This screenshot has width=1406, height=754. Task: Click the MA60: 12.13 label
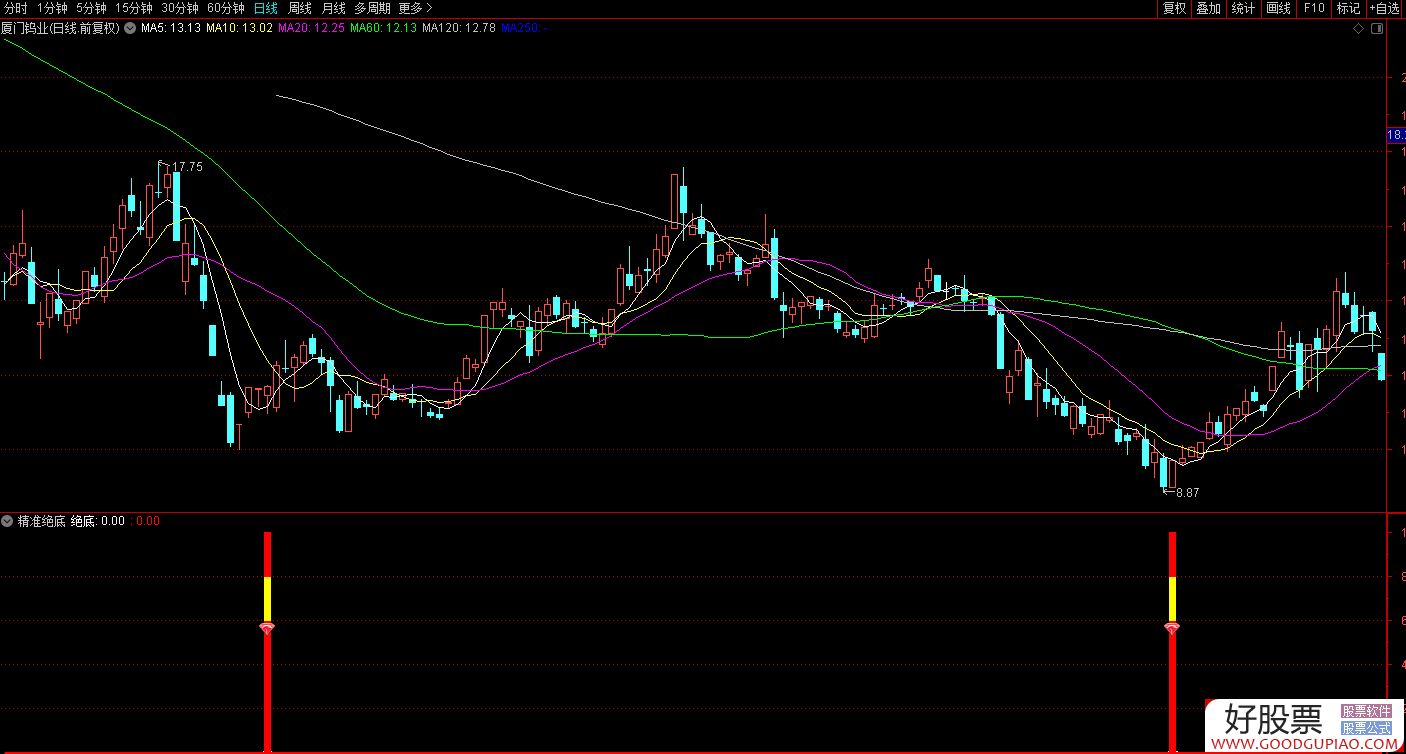point(383,28)
